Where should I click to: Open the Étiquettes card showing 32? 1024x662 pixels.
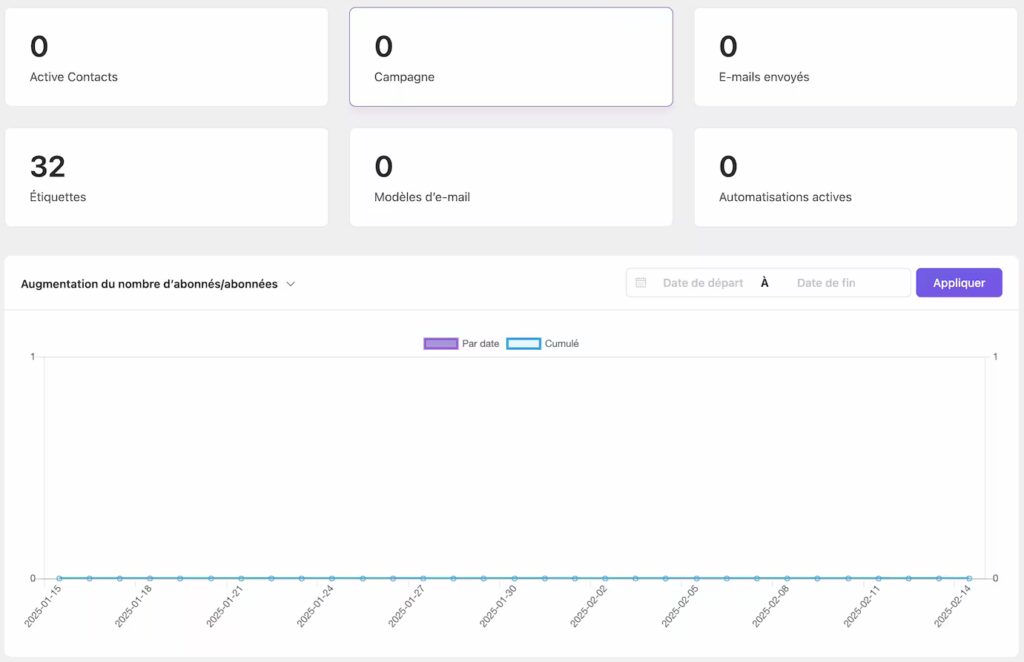click(x=167, y=177)
